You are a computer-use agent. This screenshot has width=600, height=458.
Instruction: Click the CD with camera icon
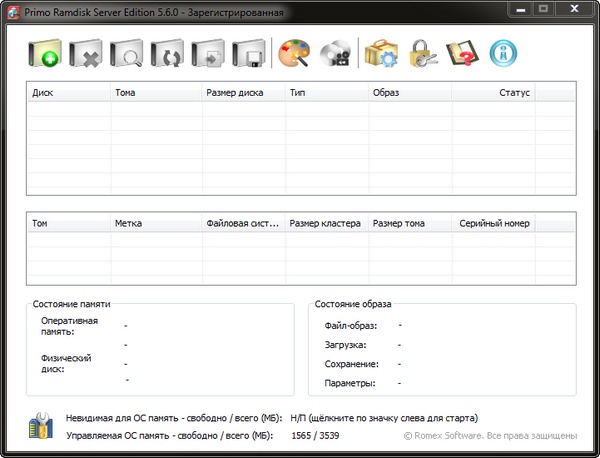point(335,55)
